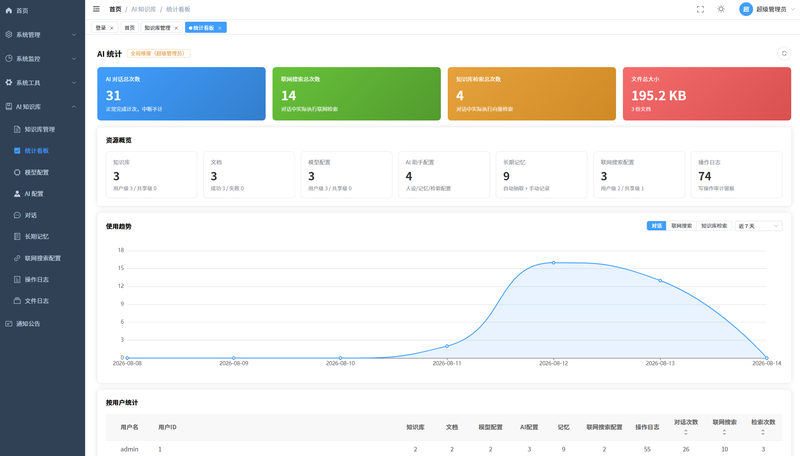This screenshot has width=800, height=456.
Task: Open the 近7天 date range dropdown
Action: [759, 226]
